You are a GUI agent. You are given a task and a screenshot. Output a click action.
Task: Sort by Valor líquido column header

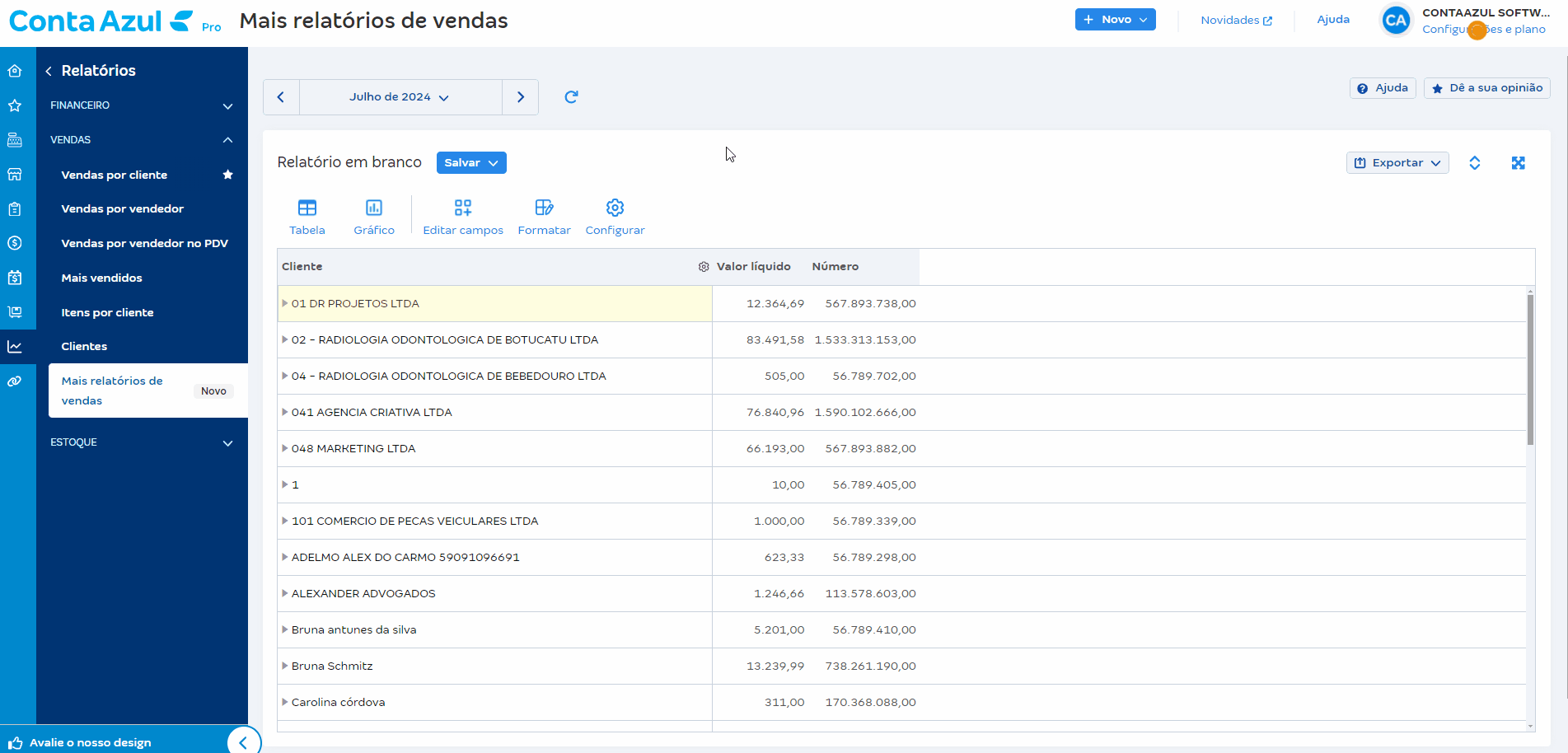pyautogui.click(x=754, y=267)
